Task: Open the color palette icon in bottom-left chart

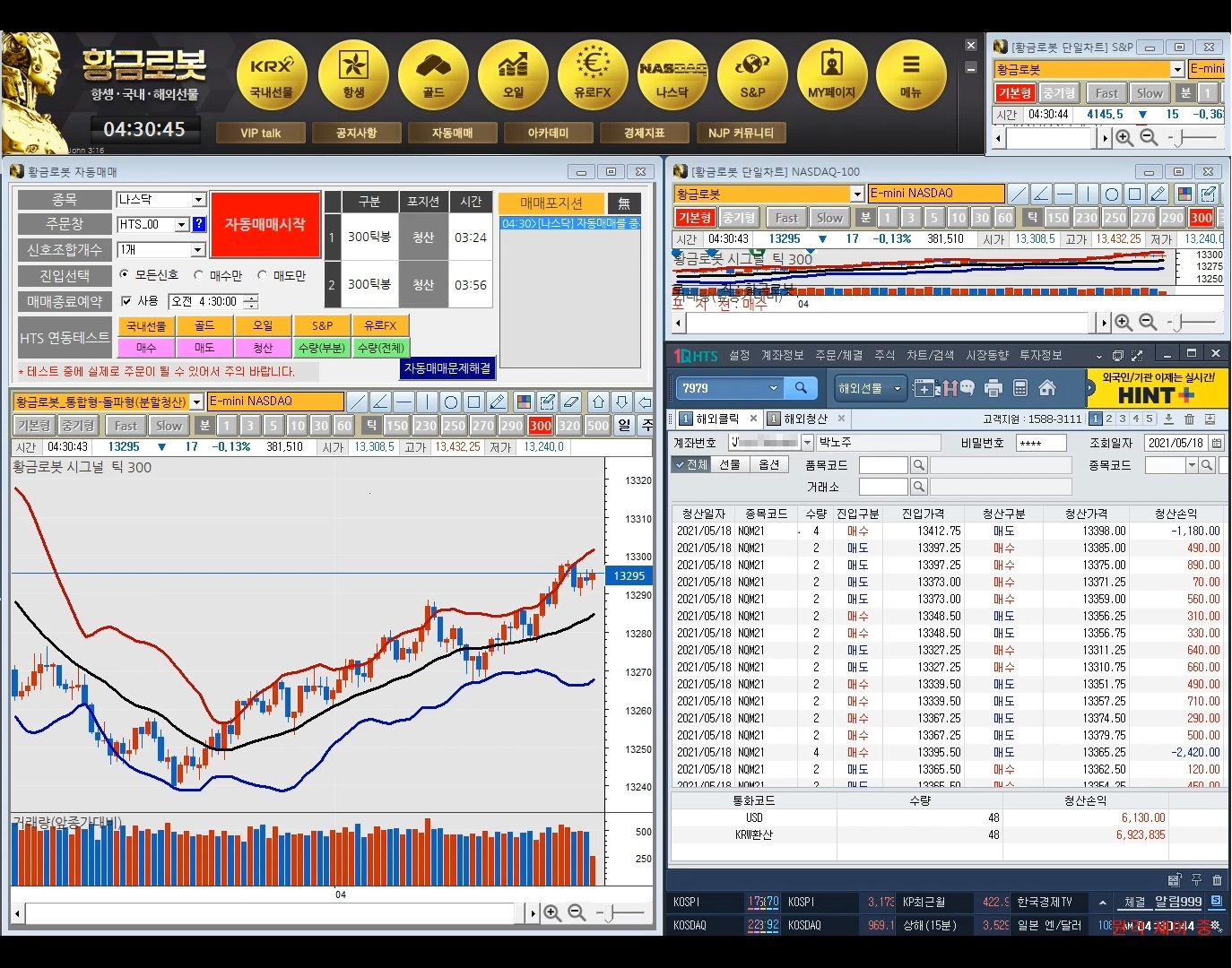Action: click(x=524, y=402)
